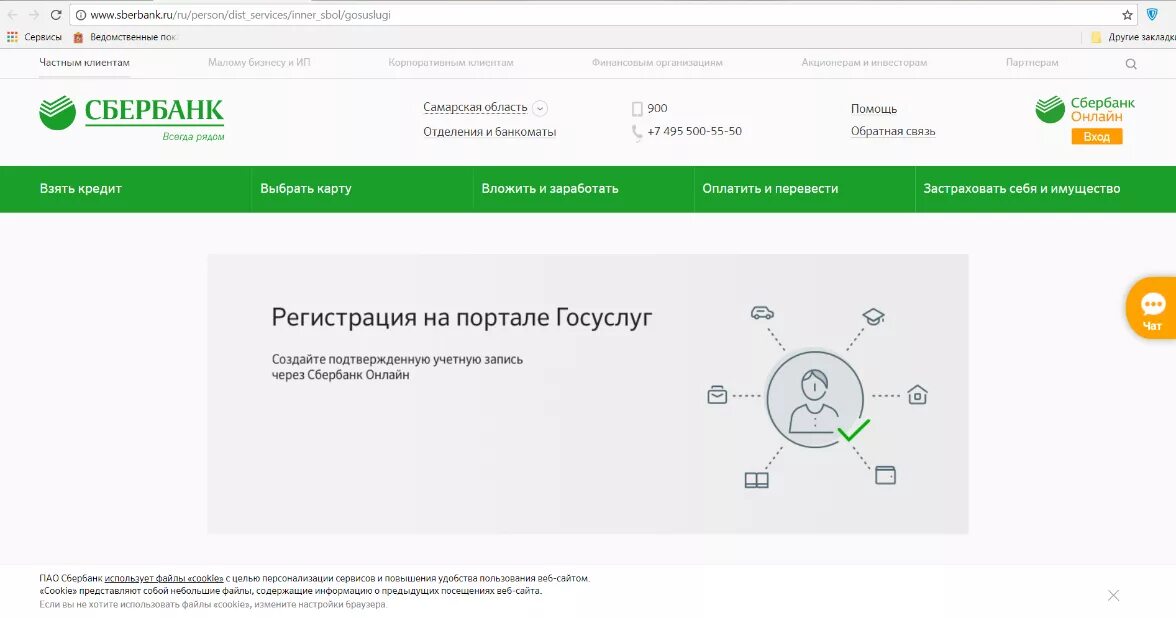Screen dimensions: 1176x618
Task: Click the Регистрация на портале Госуслуг heading
Action: coord(462,317)
